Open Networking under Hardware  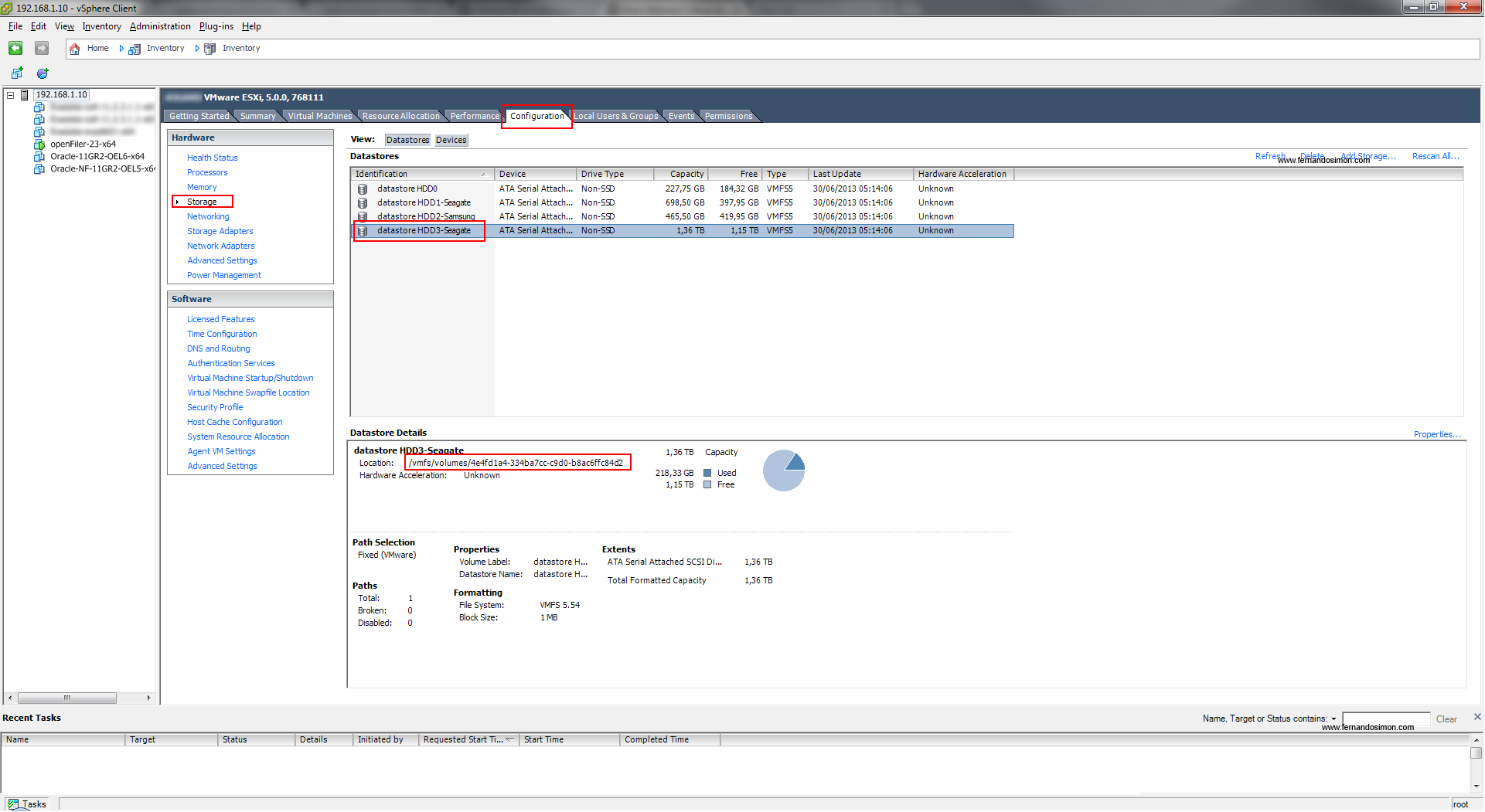208,217
